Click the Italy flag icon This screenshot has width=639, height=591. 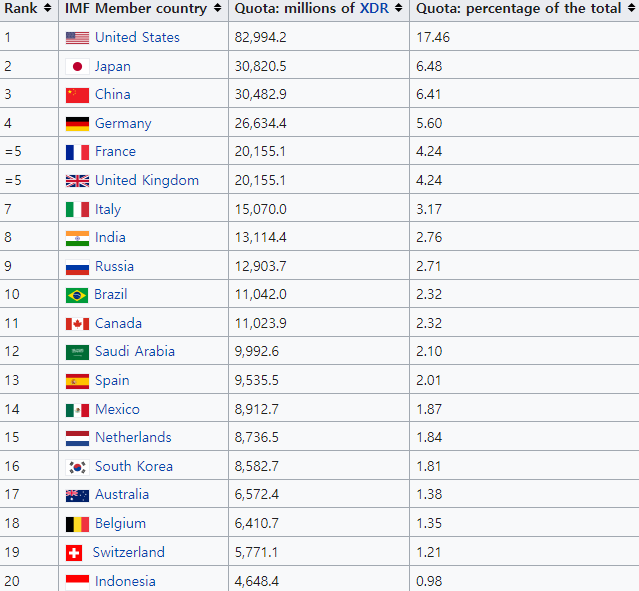(x=77, y=209)
